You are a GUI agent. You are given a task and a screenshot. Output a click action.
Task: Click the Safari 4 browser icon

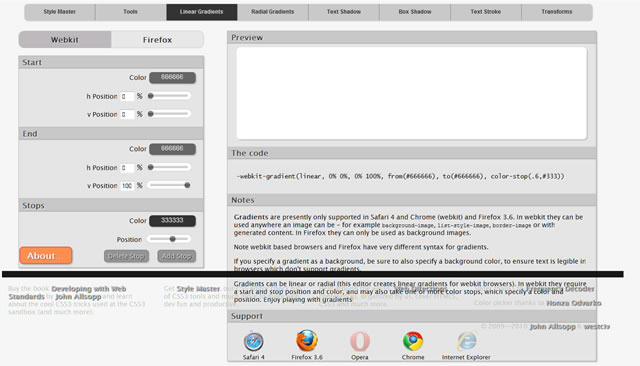[x=253, y=341]
